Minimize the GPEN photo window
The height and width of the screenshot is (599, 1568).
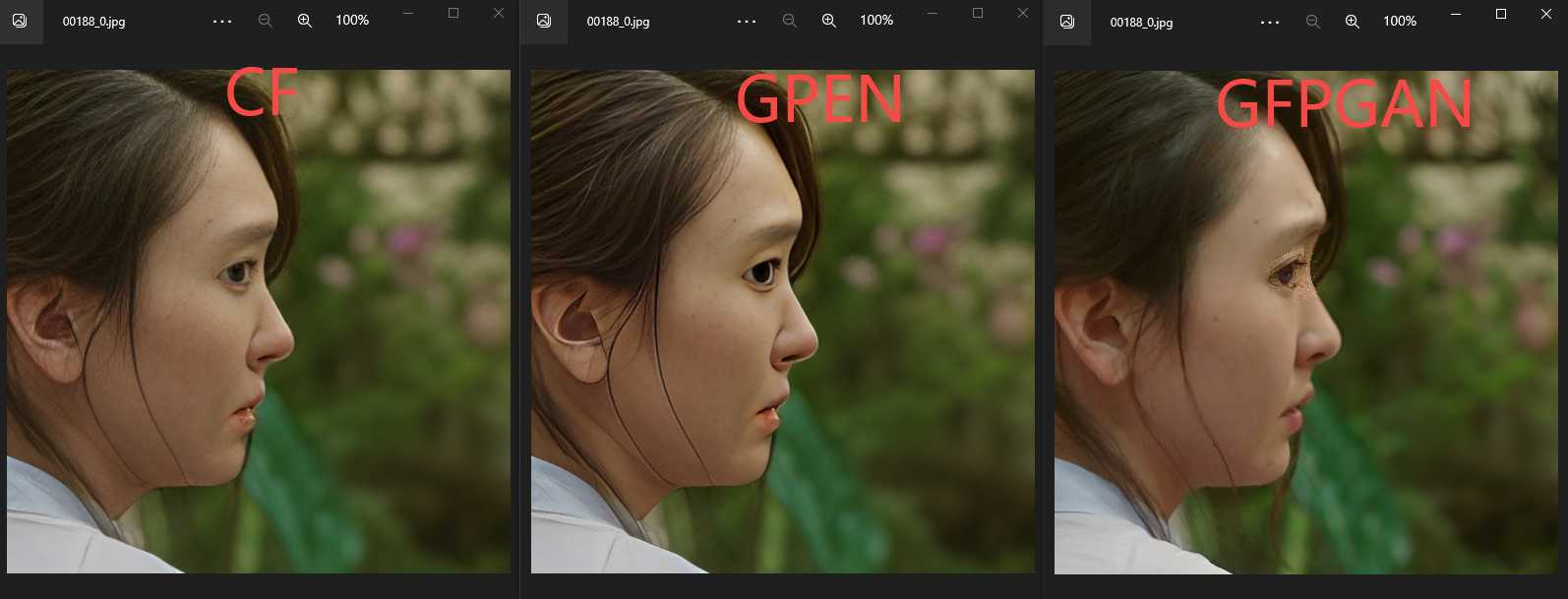pyautogui.click(x=933, y=13)
